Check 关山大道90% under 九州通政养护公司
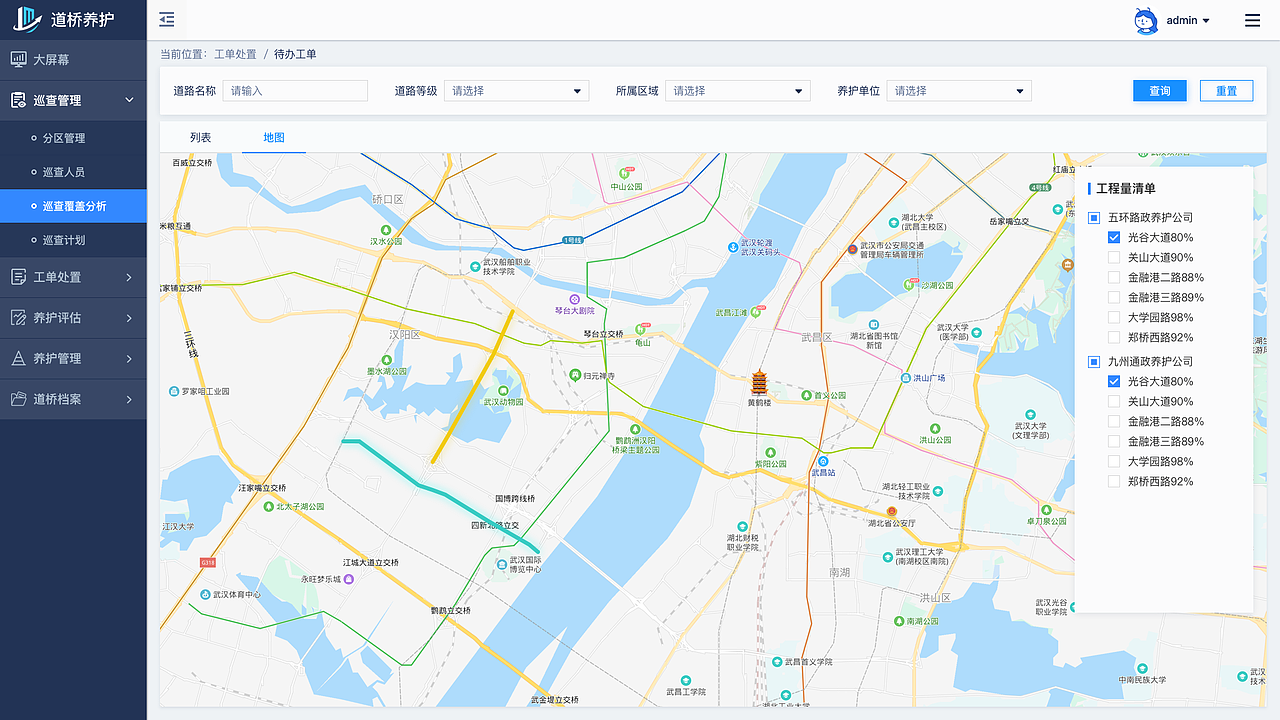 pos(1114,401)
